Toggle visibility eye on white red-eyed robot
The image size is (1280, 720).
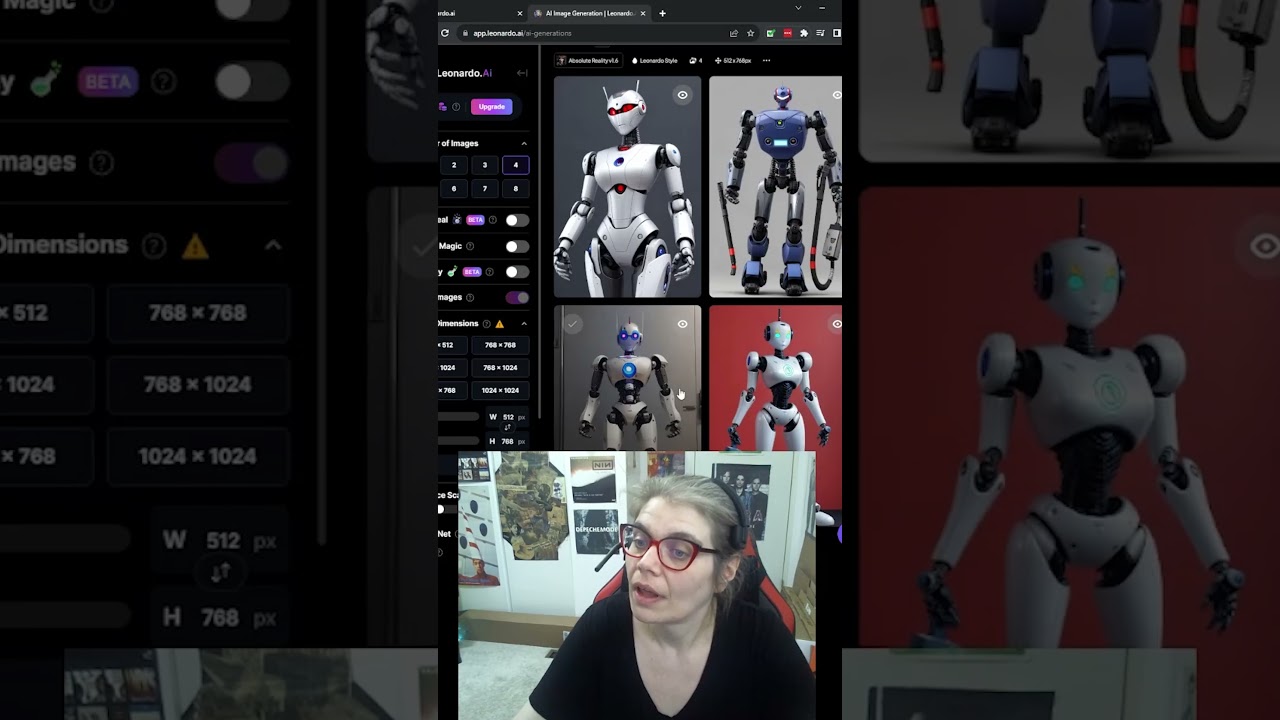(683, 95)
